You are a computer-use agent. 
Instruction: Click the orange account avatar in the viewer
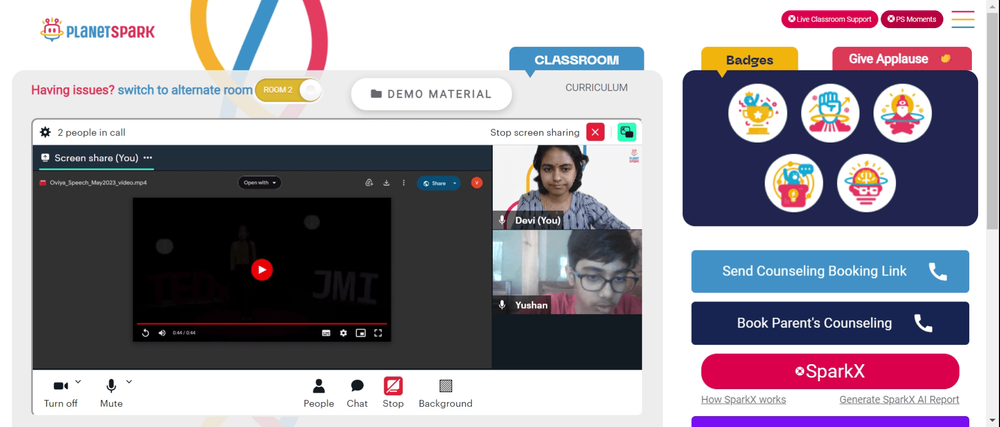tap(476, 183)
